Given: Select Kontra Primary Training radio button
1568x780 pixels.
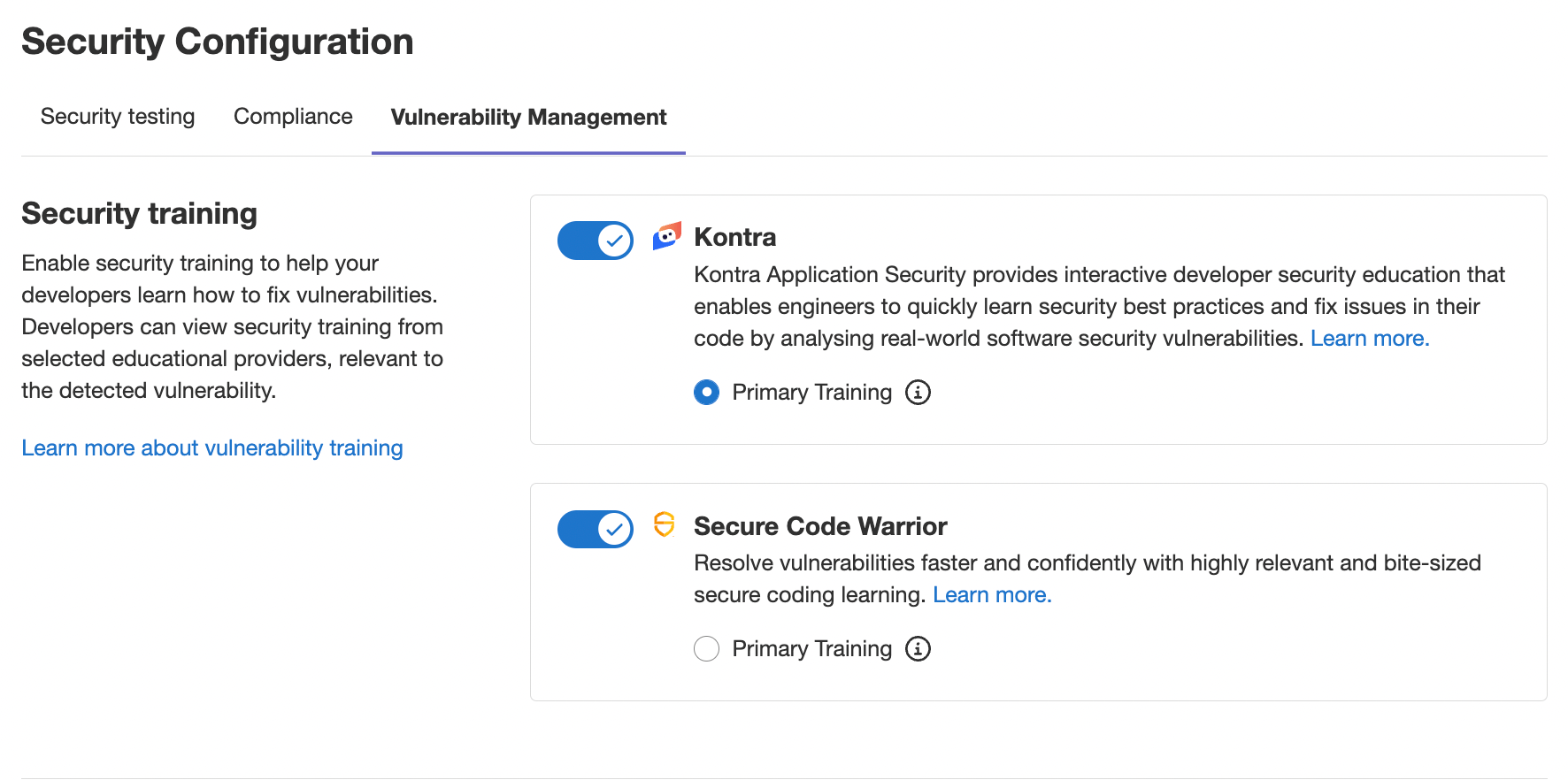Looking at the screenshot, I should (706, 392).
